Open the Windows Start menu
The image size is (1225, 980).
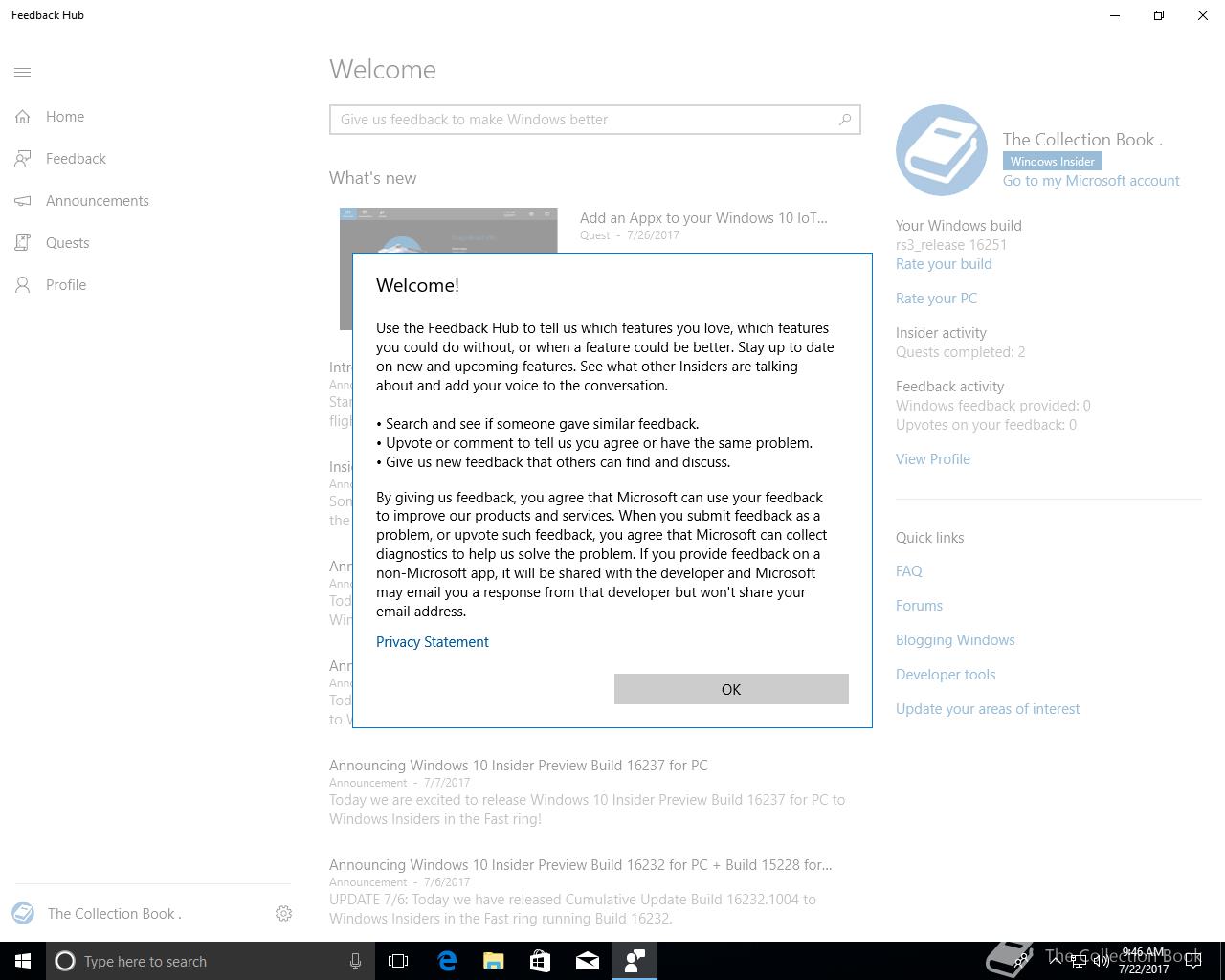23,961
